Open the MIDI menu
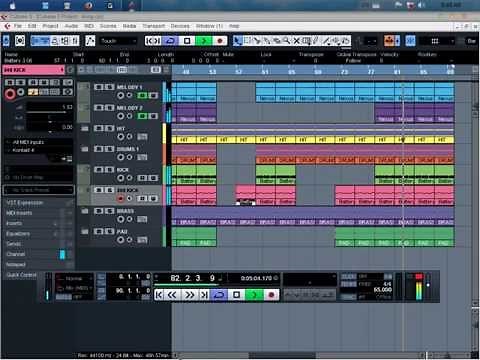This screenshot has height=360, width=480. [89, 26]
